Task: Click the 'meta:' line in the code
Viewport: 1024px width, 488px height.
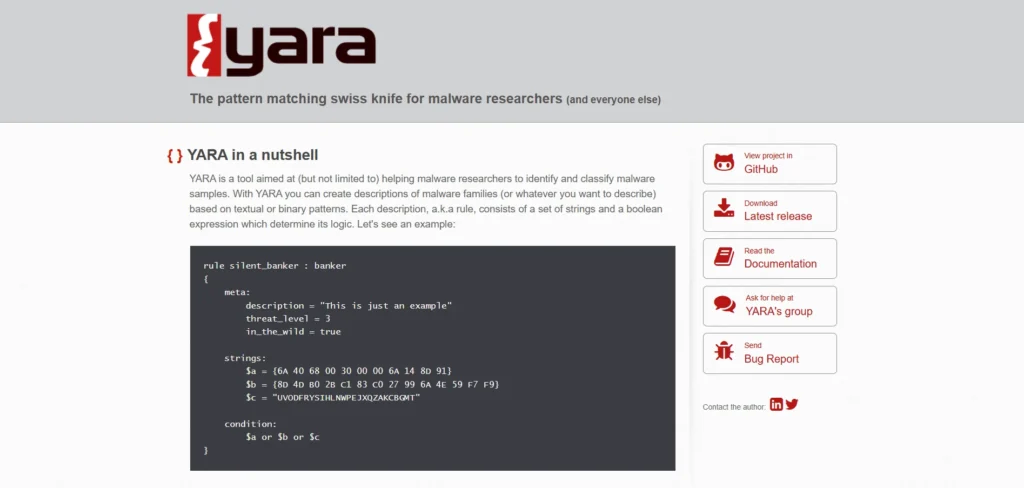Action: coord(237,292)
